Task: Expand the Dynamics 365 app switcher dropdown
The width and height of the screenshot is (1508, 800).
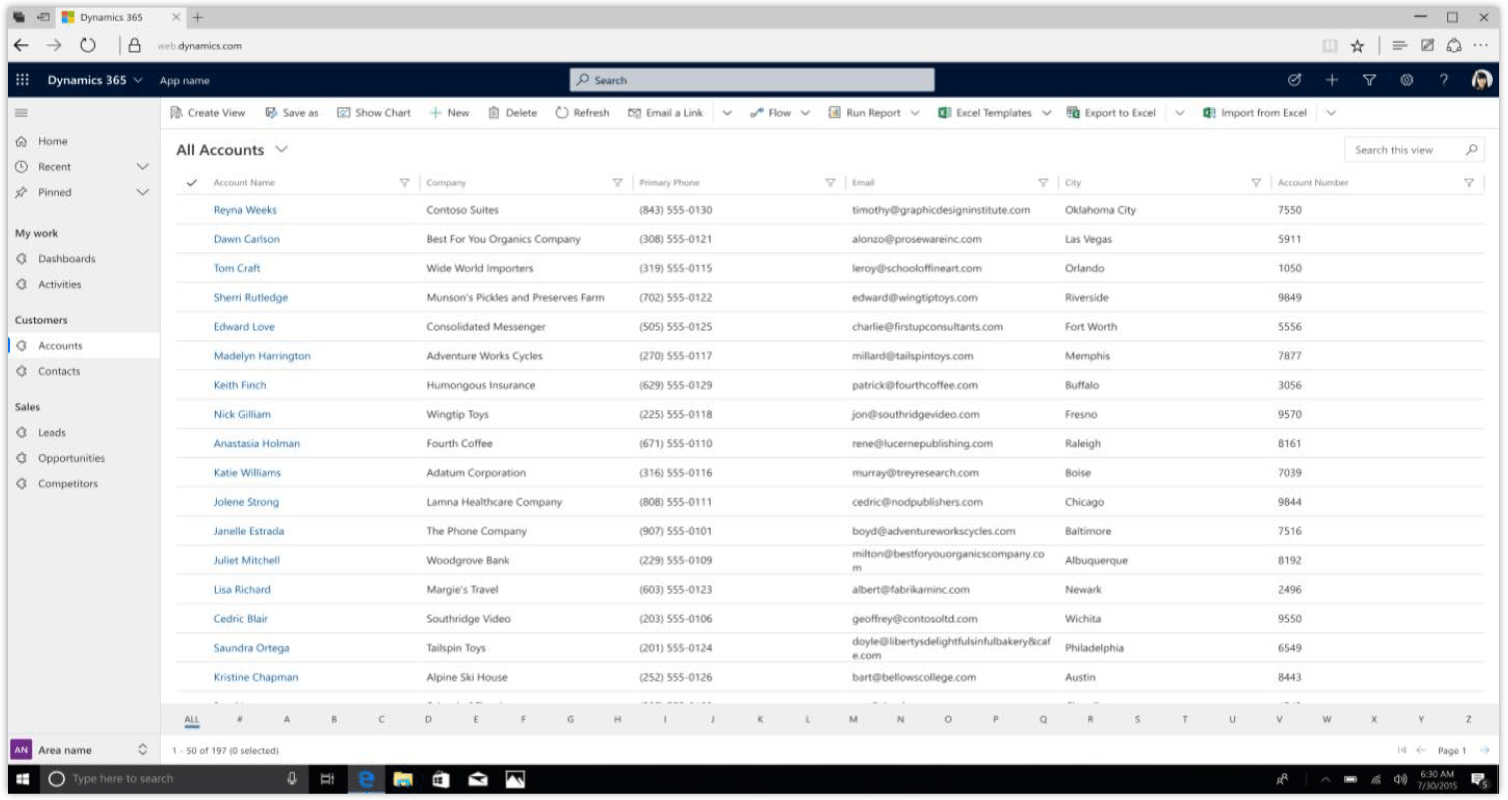Action: coord(138,80)
